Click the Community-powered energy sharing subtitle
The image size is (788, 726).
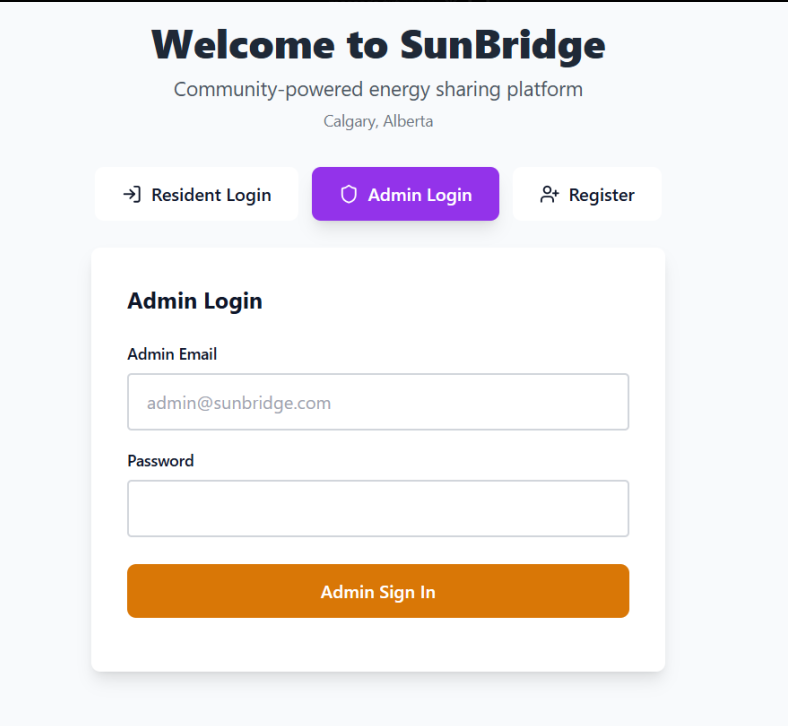[x=378, y=90]
